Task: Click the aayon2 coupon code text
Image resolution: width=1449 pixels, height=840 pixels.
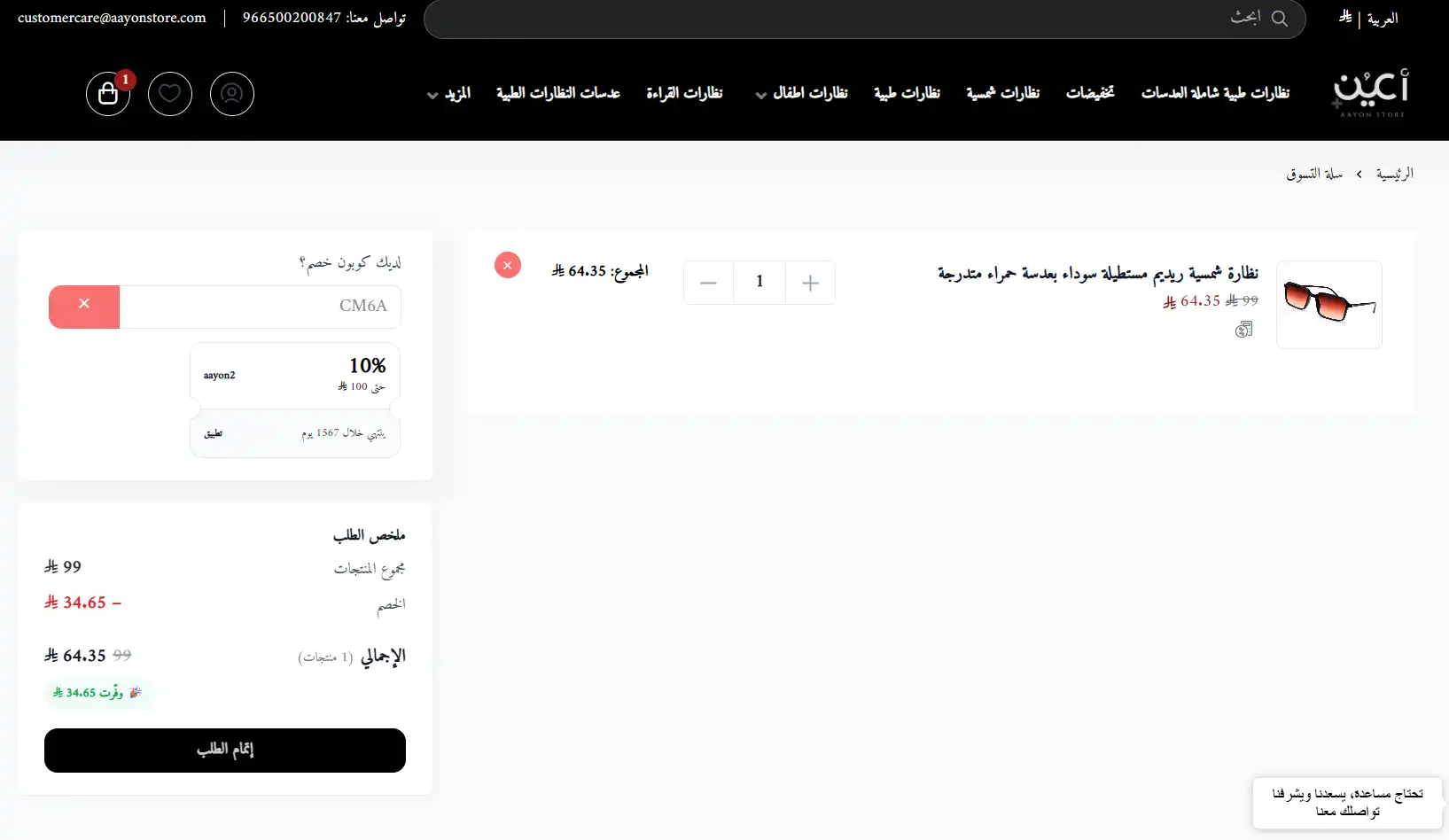Action: pos(220,376)
